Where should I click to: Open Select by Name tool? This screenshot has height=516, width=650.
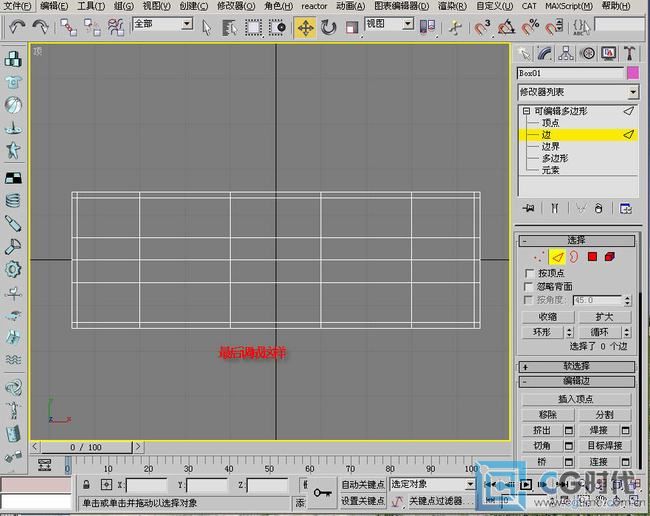229,28
